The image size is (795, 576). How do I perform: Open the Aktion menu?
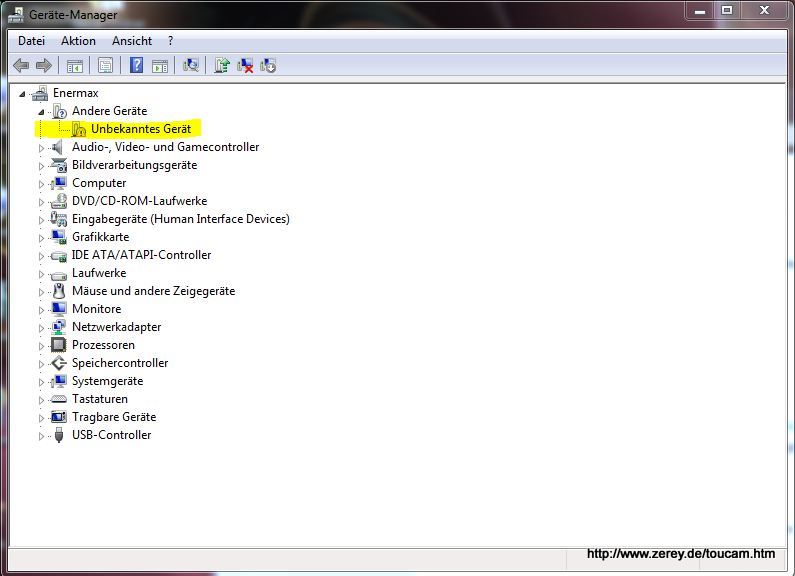click(x=78, y=41)
